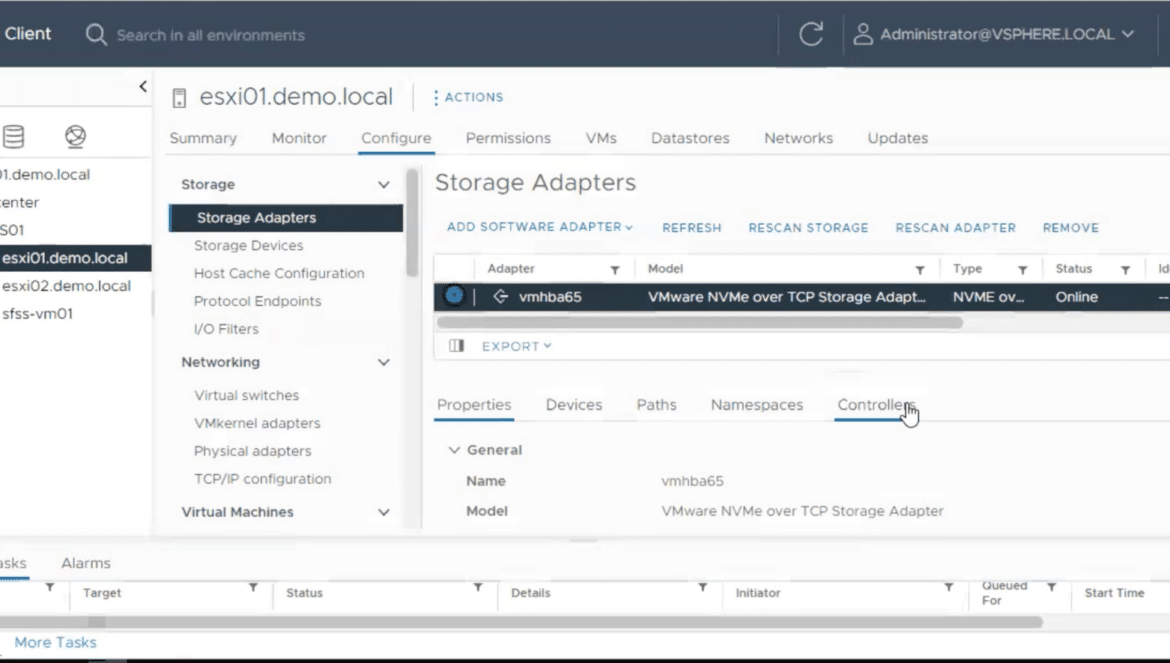Open the Export dropdown
This screenshot has width=1170, height=663.
(516, 346)
